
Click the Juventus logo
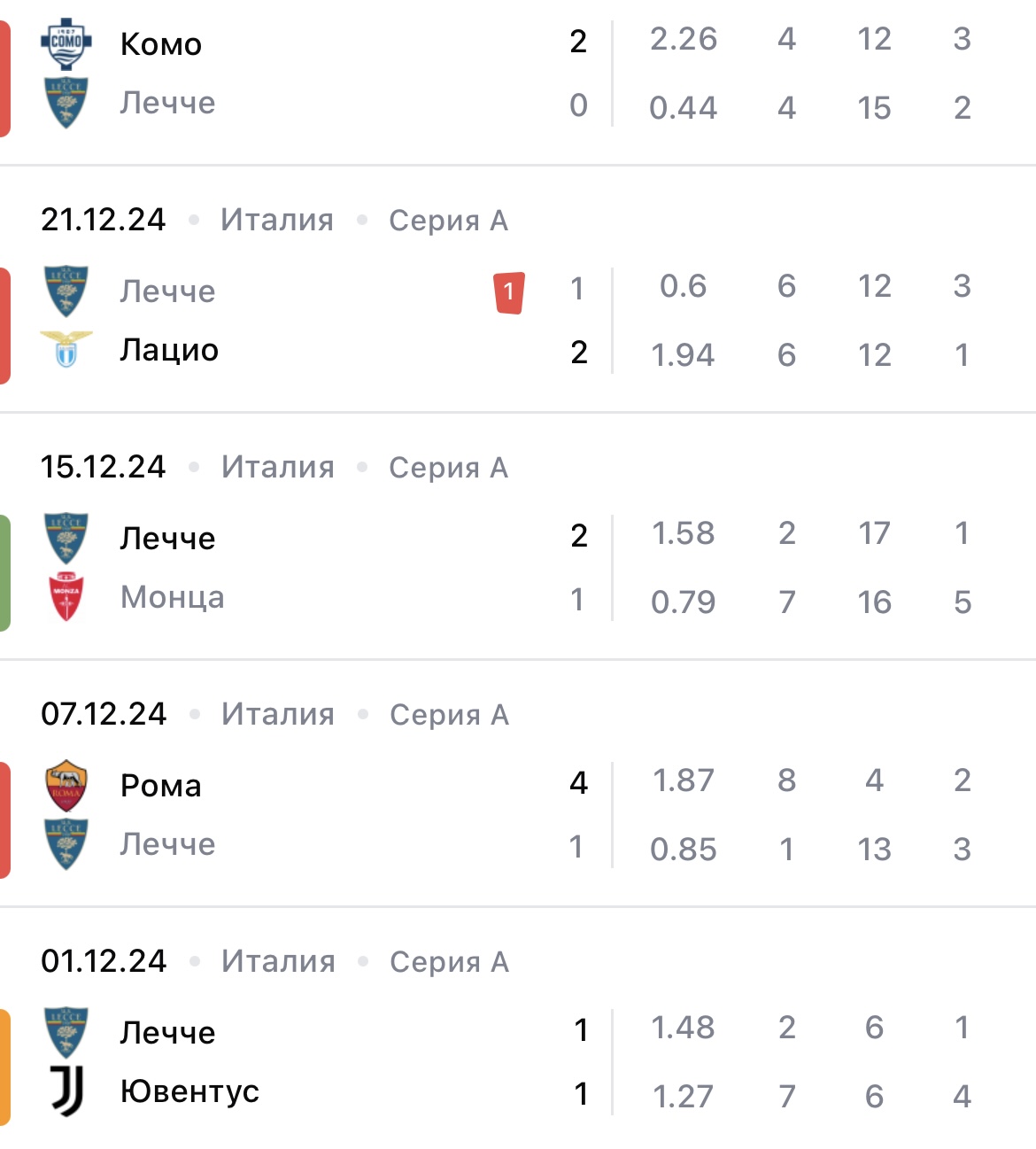click(66, 1091)
